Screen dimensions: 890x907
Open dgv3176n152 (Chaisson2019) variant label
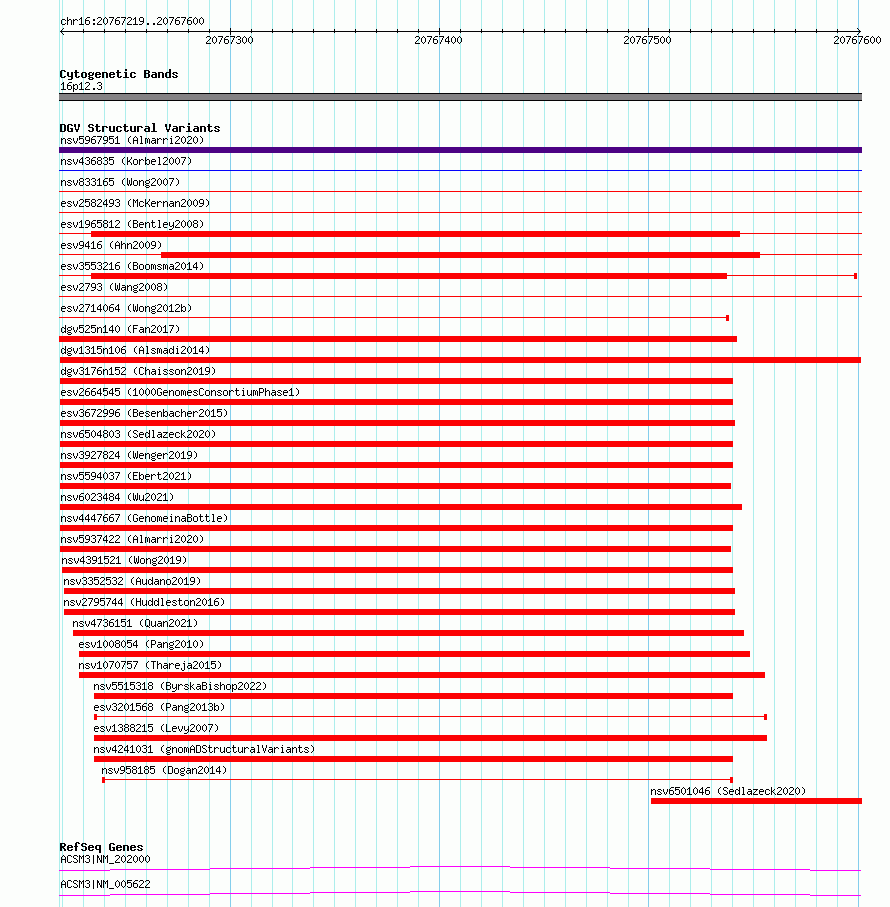point(138,371)
